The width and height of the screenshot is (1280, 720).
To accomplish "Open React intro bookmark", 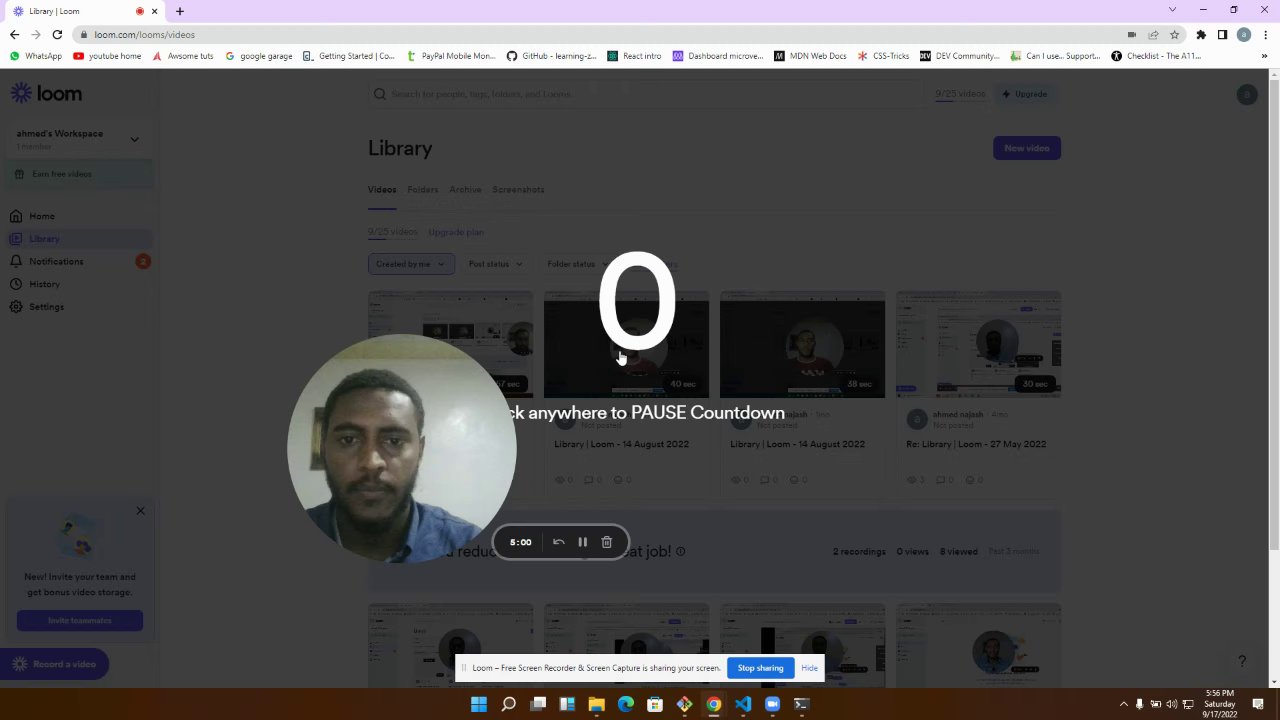I will [x=634, y=56].
